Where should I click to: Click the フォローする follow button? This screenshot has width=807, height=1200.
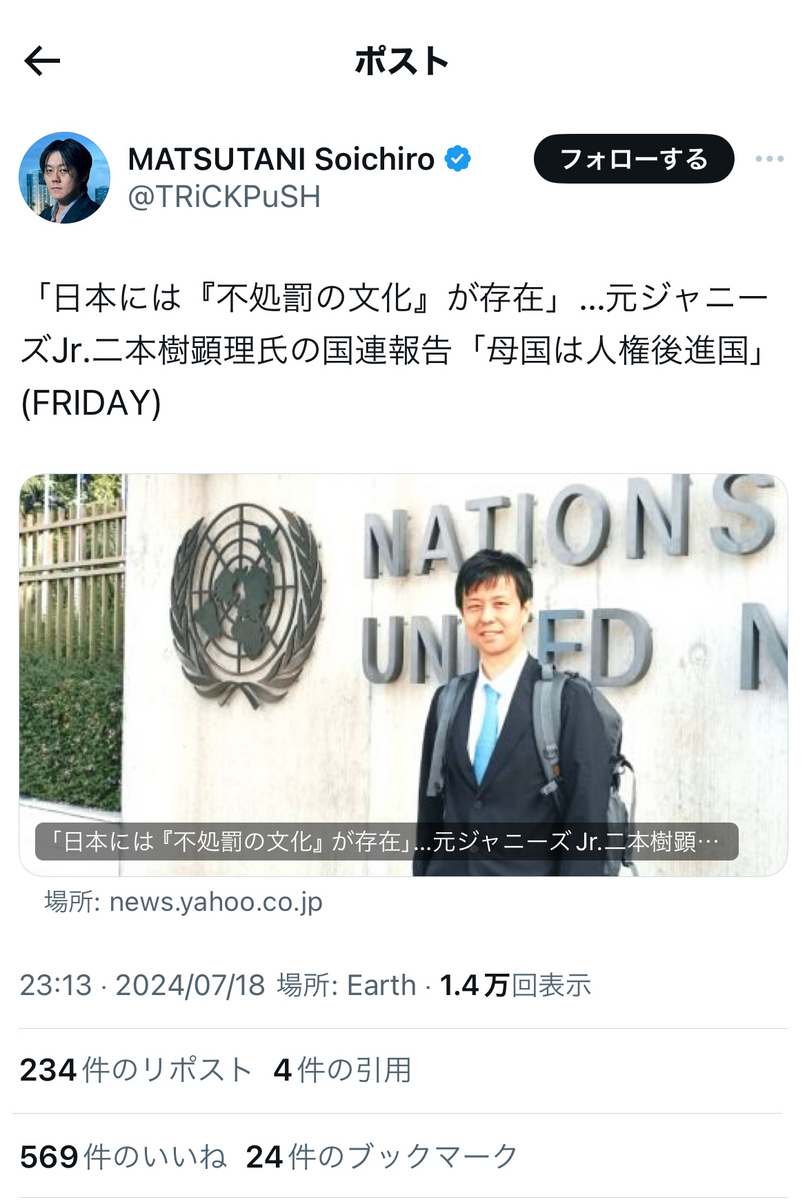pos(633,159)
